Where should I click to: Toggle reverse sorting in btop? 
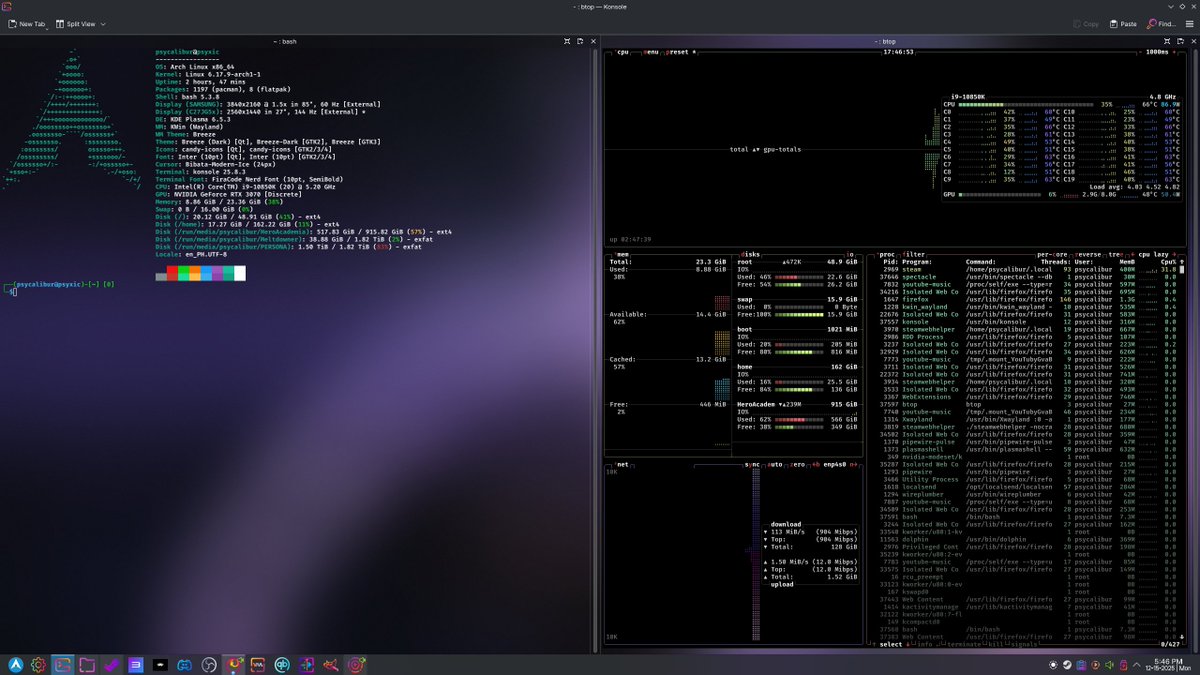tap(1086, 254)
